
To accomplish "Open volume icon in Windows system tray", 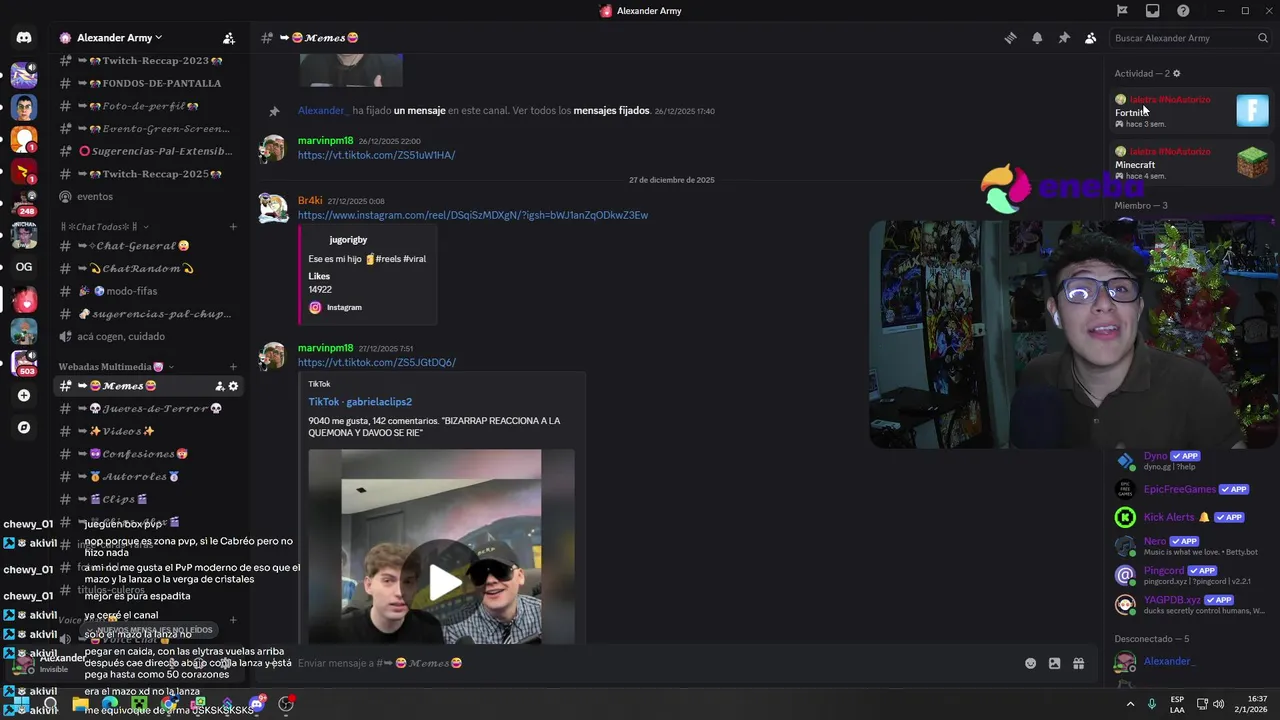I will (1218, 704).
